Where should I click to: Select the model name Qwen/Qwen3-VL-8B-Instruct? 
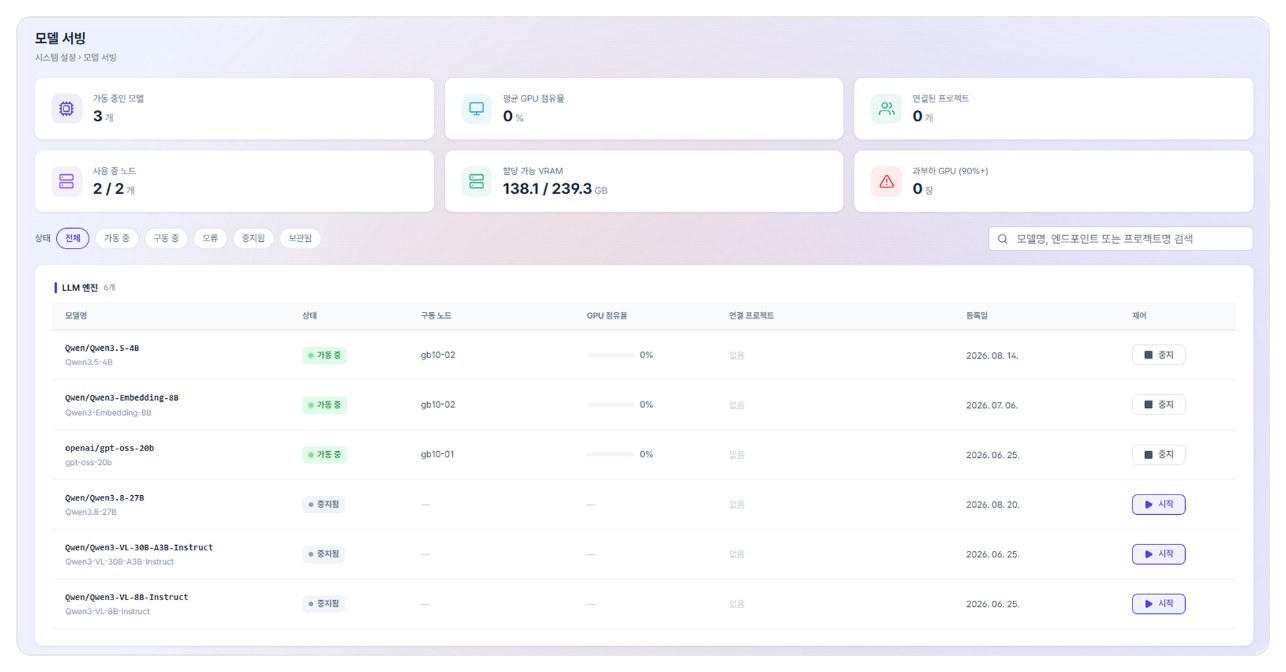click(127, 597)
